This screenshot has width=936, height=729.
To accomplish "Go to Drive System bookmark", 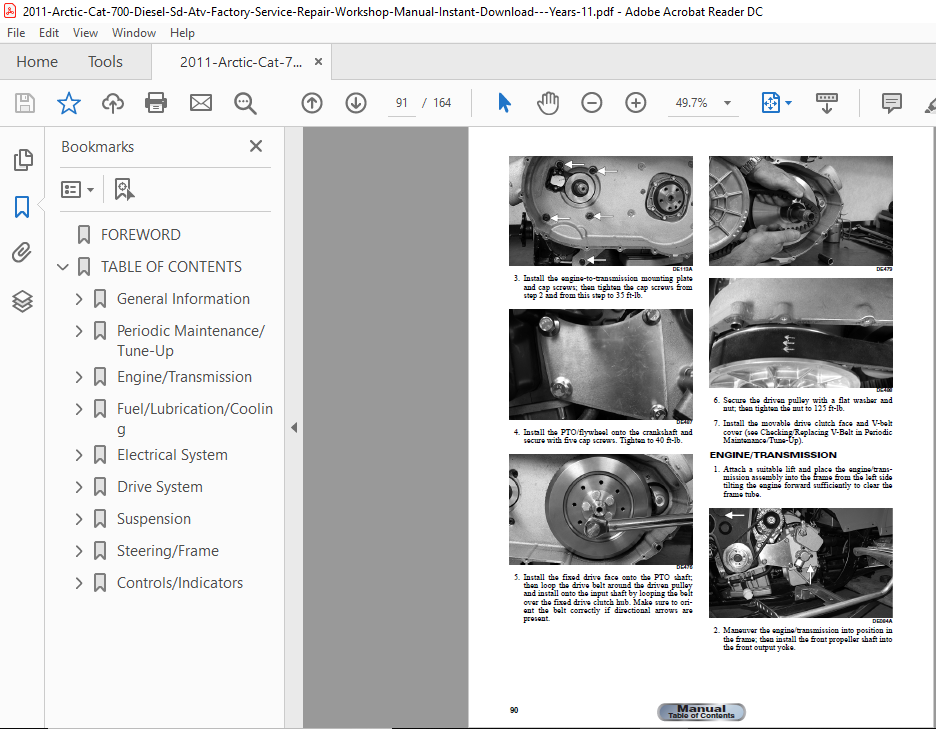I will coord(160,487).
